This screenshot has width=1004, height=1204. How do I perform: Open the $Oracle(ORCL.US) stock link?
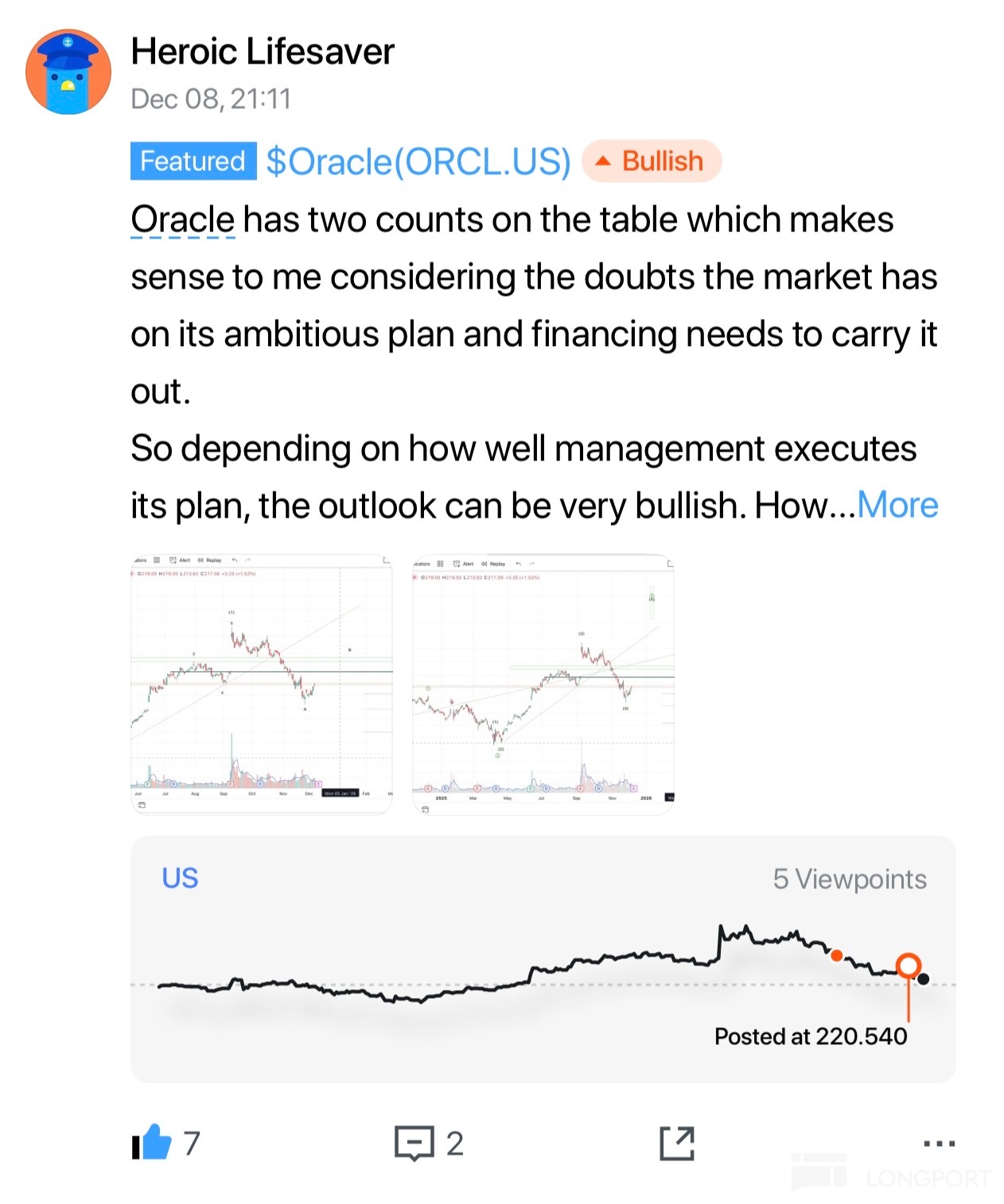tap(418, 161)
